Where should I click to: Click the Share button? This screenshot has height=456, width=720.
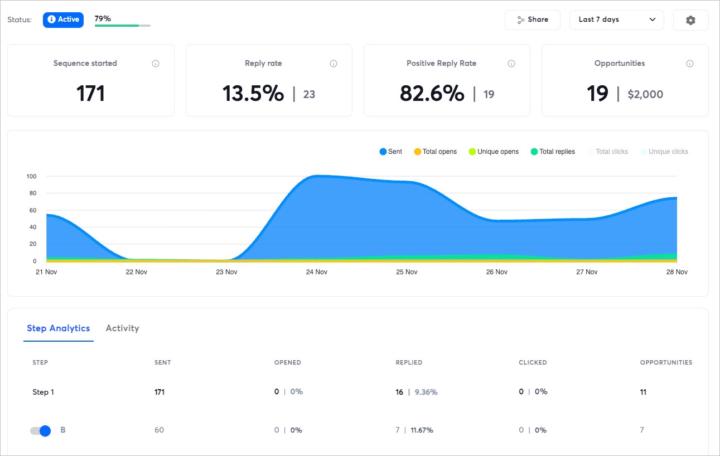(x=532, y=19)
